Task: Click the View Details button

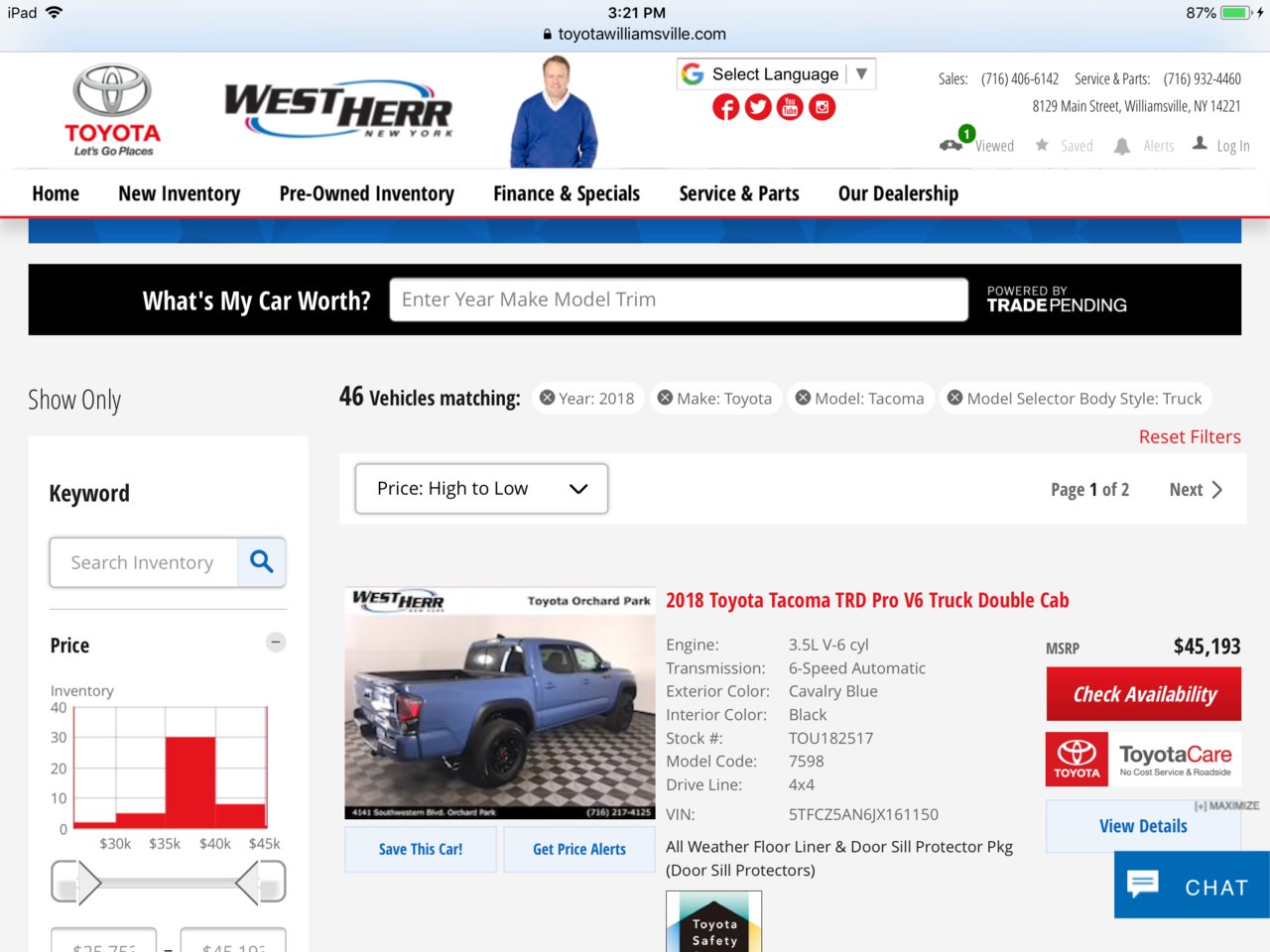Action: (1143, 826)
